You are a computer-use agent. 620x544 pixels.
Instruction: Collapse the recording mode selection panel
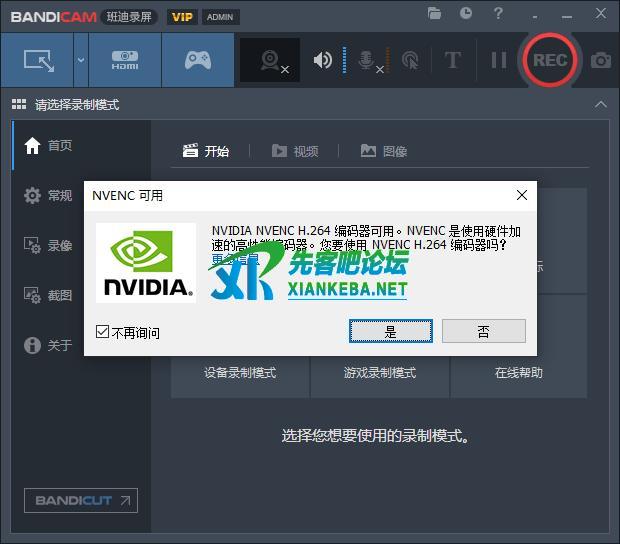point(600,105)
